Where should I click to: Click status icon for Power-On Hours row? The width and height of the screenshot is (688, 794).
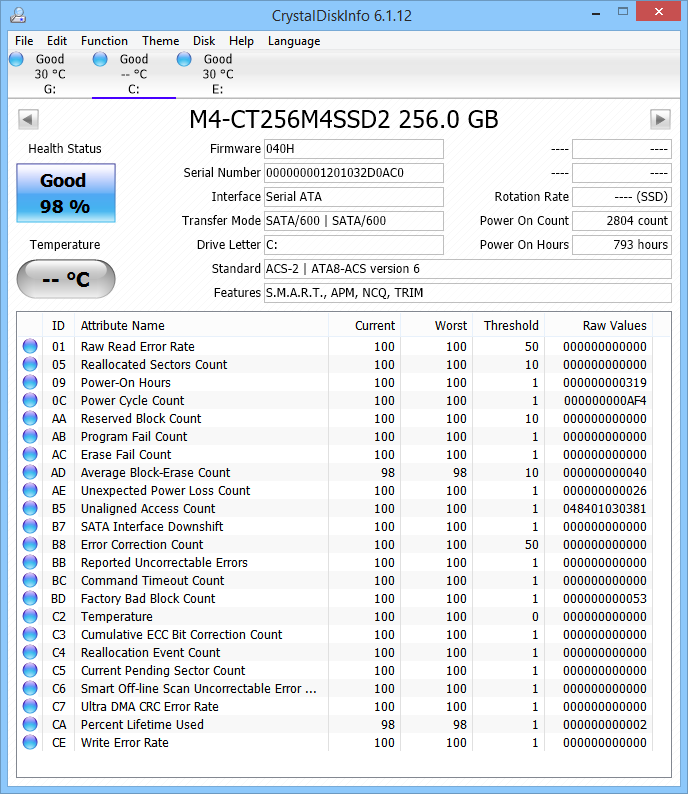tap(30, 382)
